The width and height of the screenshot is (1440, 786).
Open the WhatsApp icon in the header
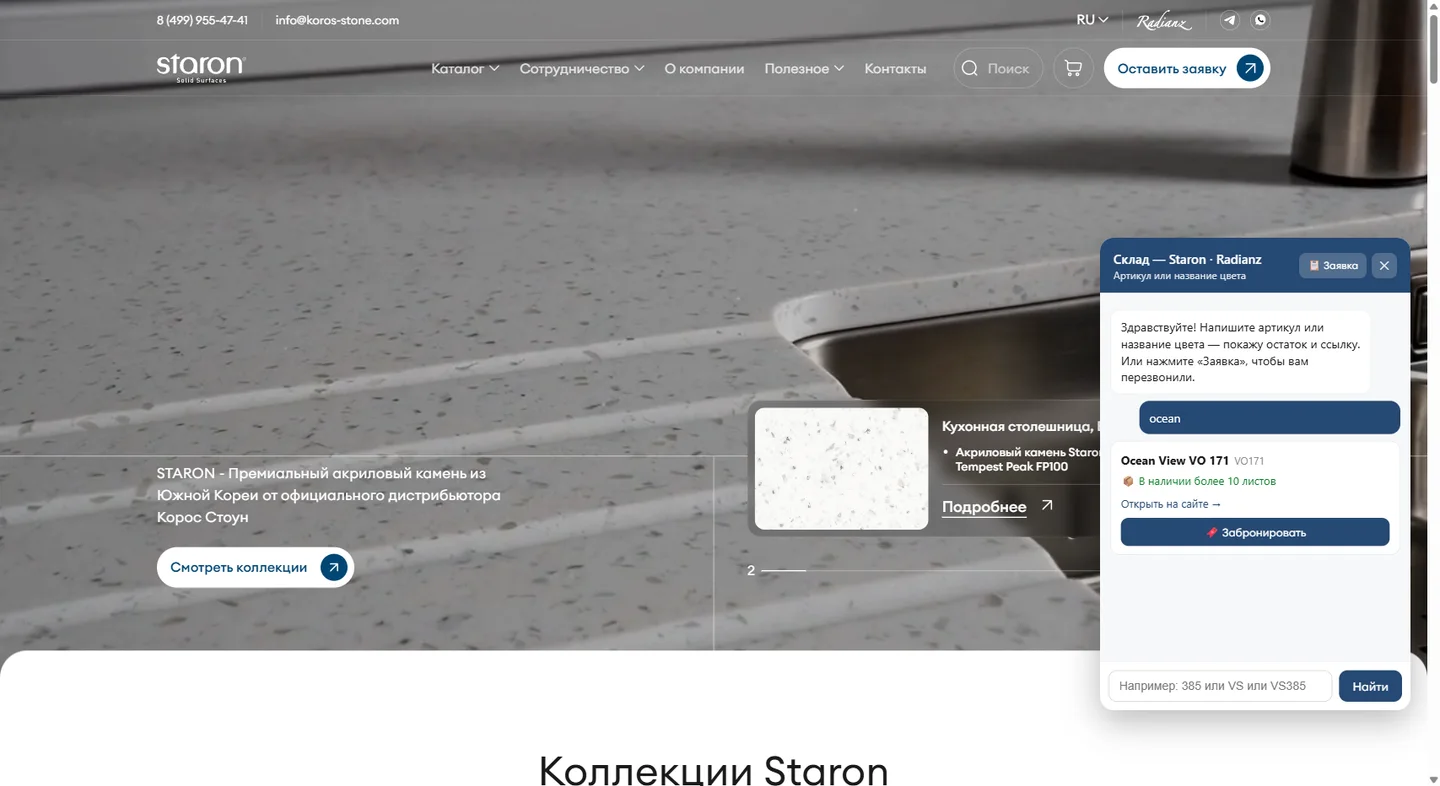click(1260, 20)
